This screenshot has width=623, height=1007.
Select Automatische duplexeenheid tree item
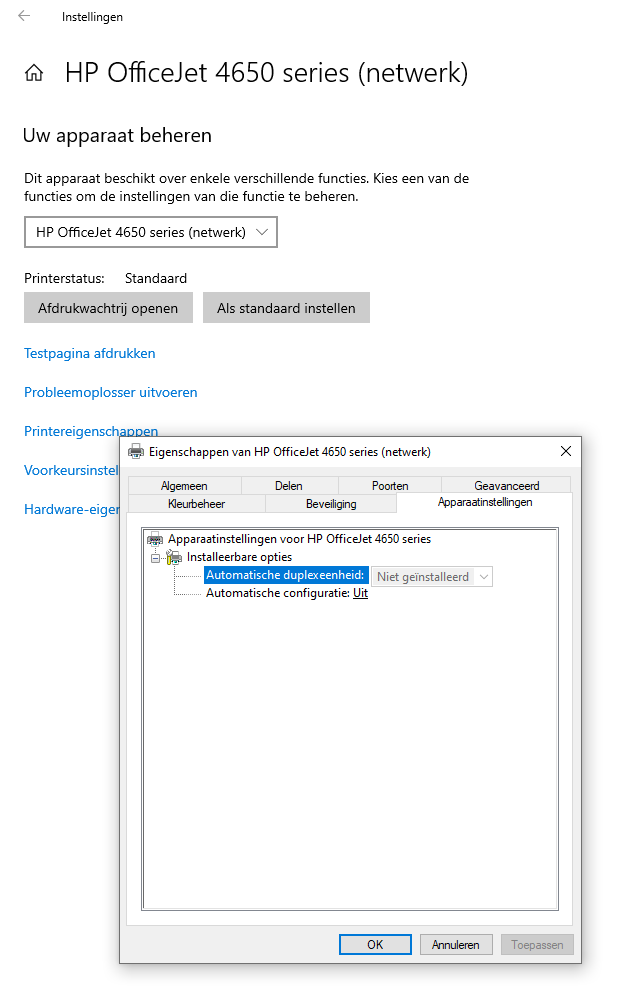pos(285,575)
